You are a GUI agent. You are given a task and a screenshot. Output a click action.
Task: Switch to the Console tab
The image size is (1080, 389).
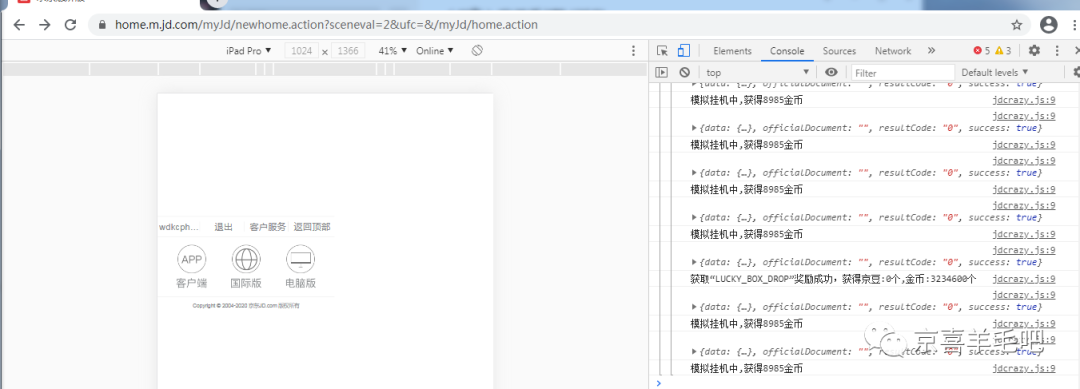click(787, 51)
